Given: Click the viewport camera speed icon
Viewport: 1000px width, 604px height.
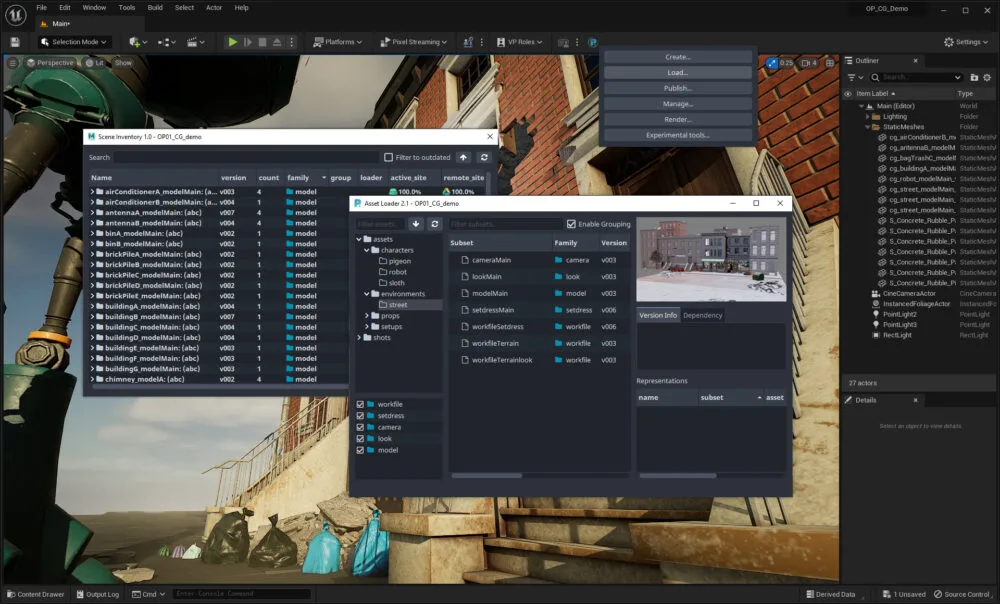Looking at the screenshot, I should (x=809, y=63).
